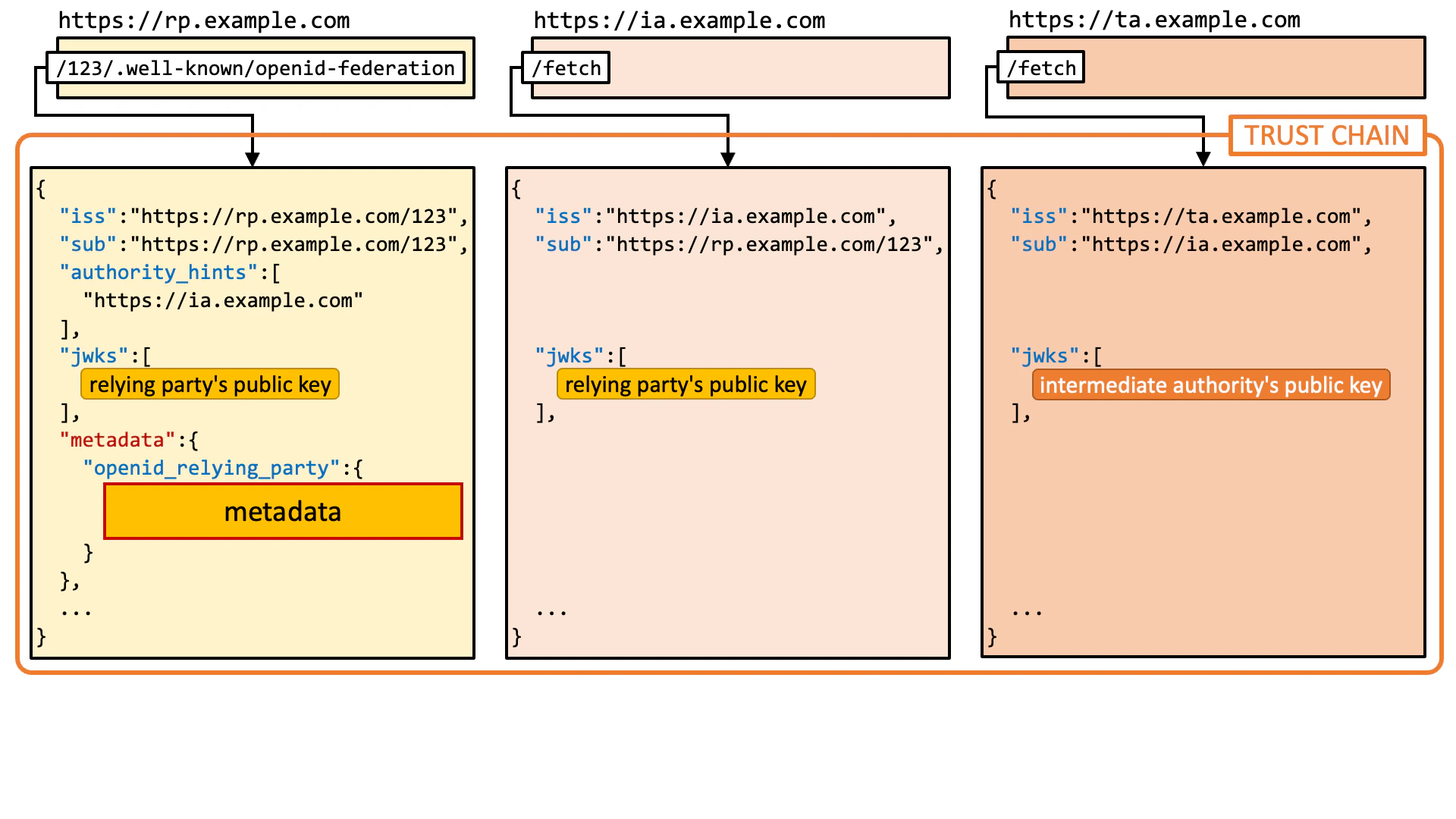1456x819 pixels.
Task: Click the https://ta.example.com heading
Action: [x=1154, y=20]
